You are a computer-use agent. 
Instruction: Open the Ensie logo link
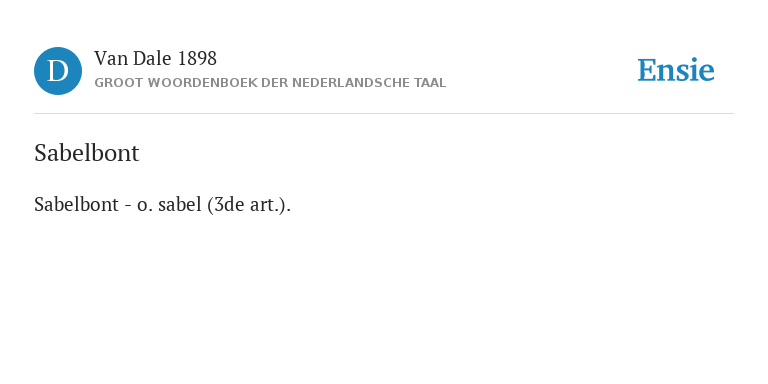click(676, 70)
